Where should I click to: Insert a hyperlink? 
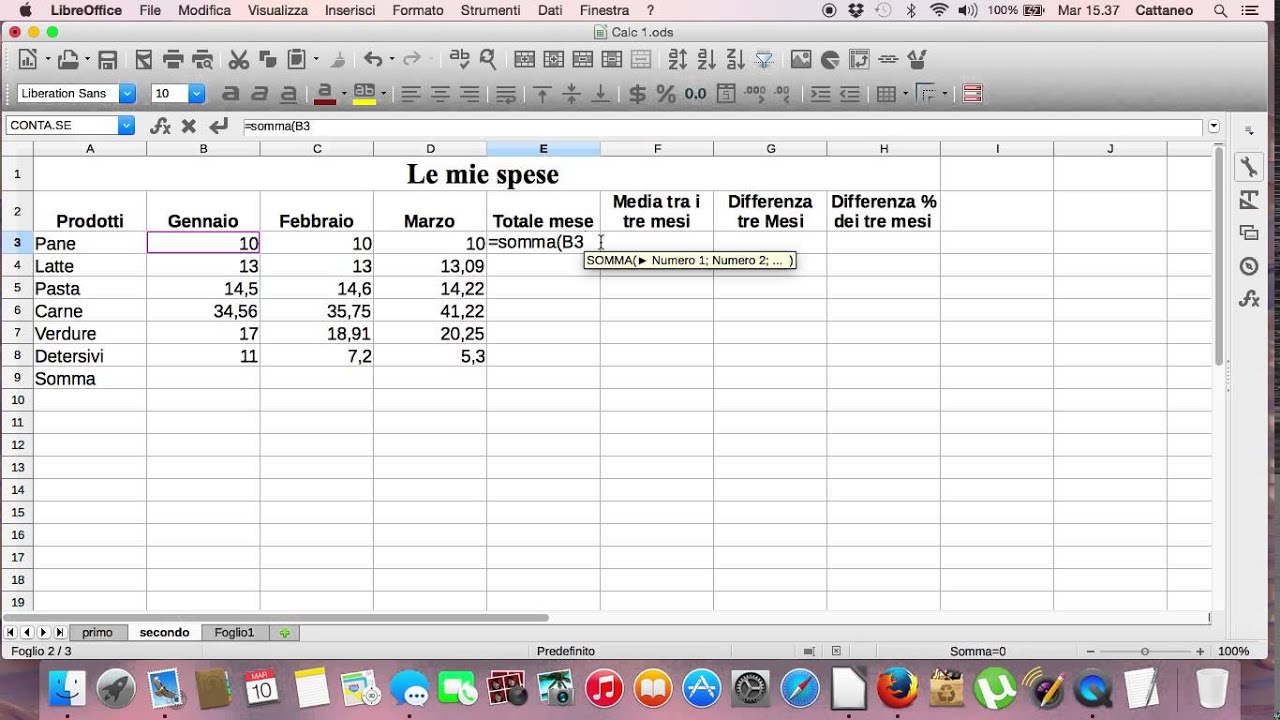pos(888,60)
